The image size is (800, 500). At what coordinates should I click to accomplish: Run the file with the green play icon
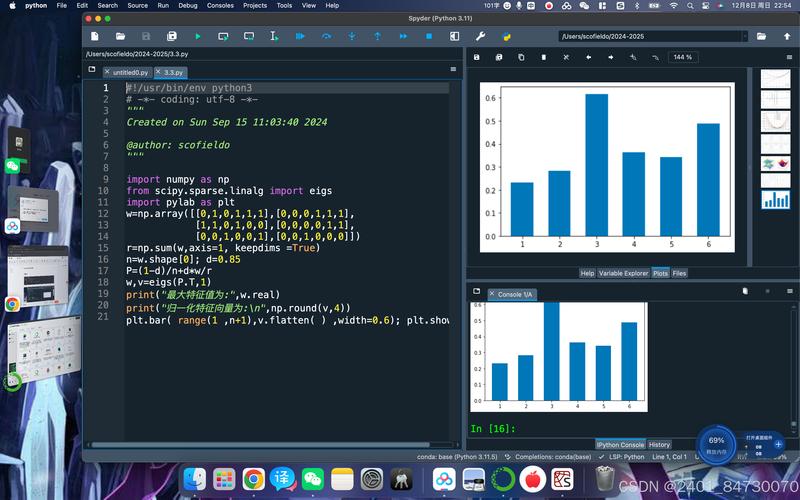[197, 37]
